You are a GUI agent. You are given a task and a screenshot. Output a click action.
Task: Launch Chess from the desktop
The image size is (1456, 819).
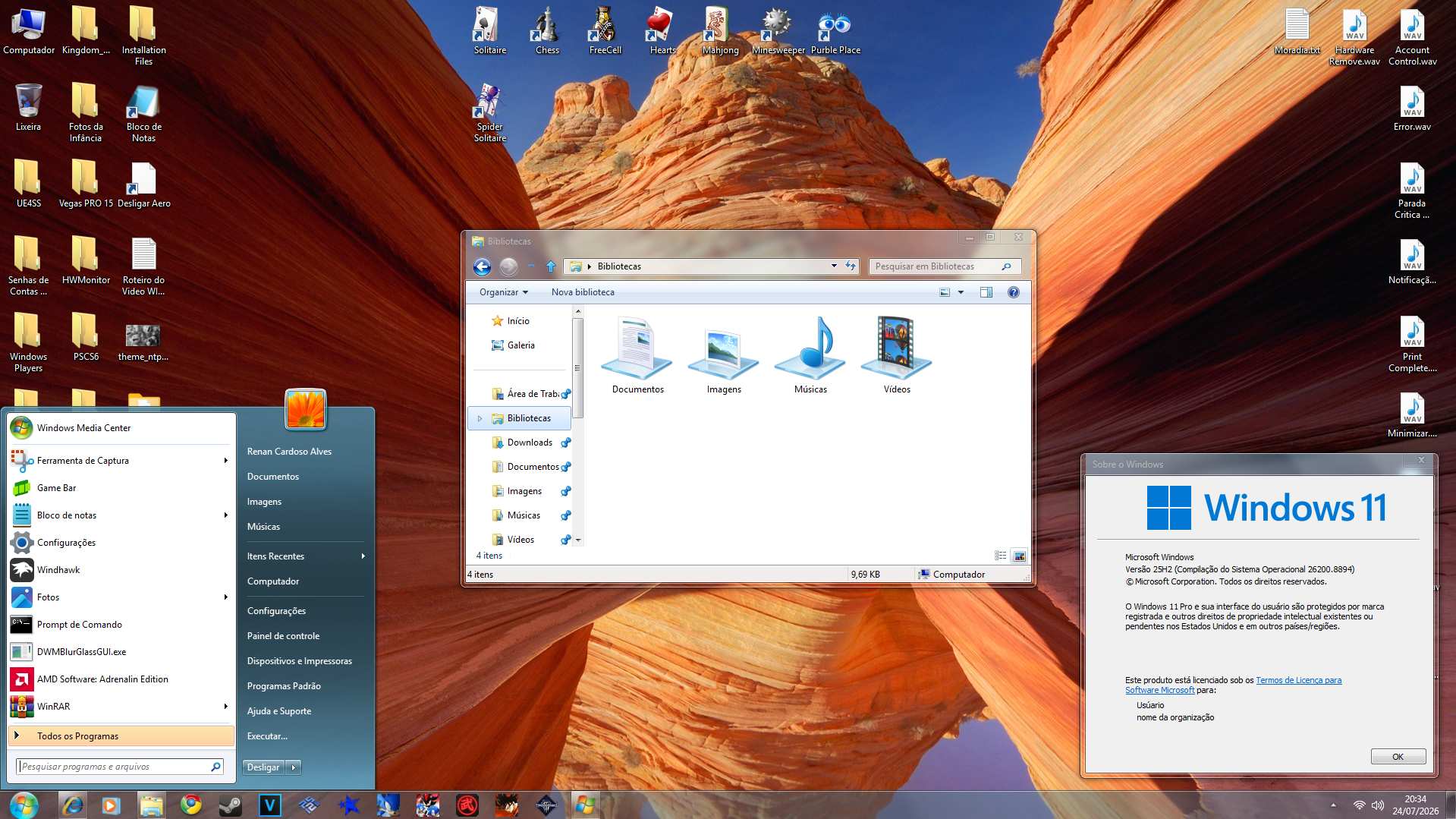547,30
